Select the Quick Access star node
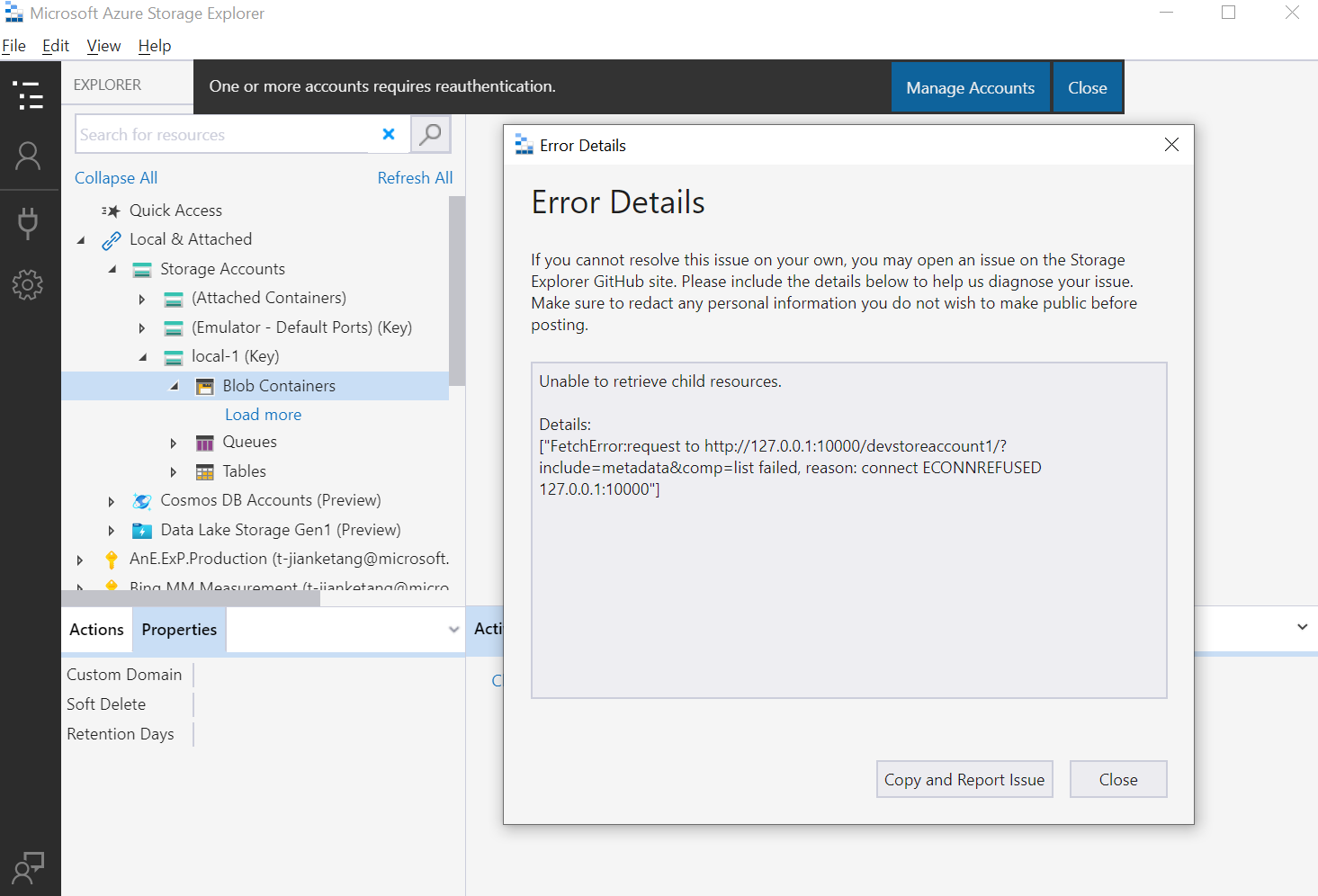1318x896 pixels. (x=176, y=210)
